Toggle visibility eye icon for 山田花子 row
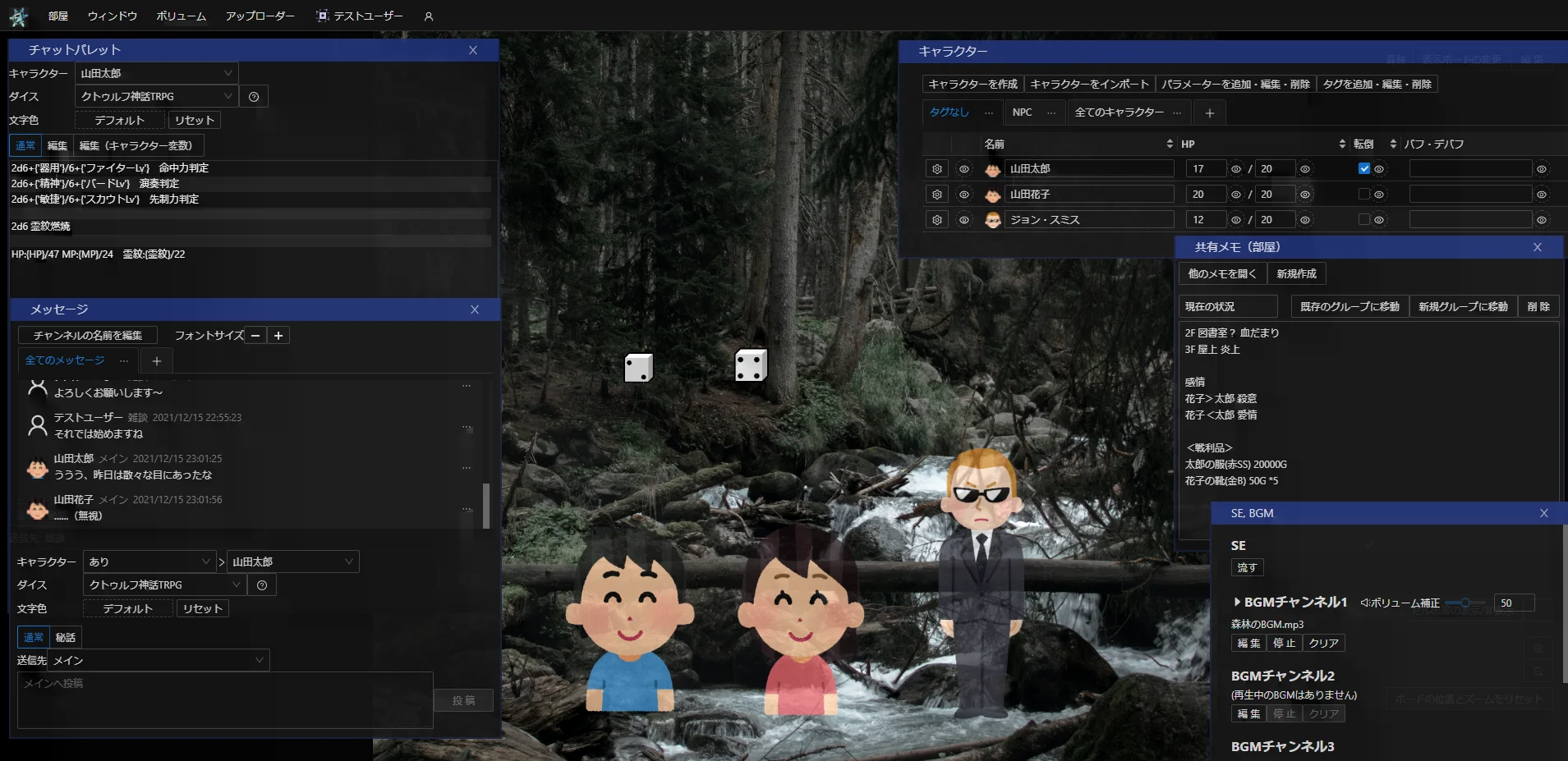Image resolution: width=1568 pixels, height=761 pixels. point(964,195)
